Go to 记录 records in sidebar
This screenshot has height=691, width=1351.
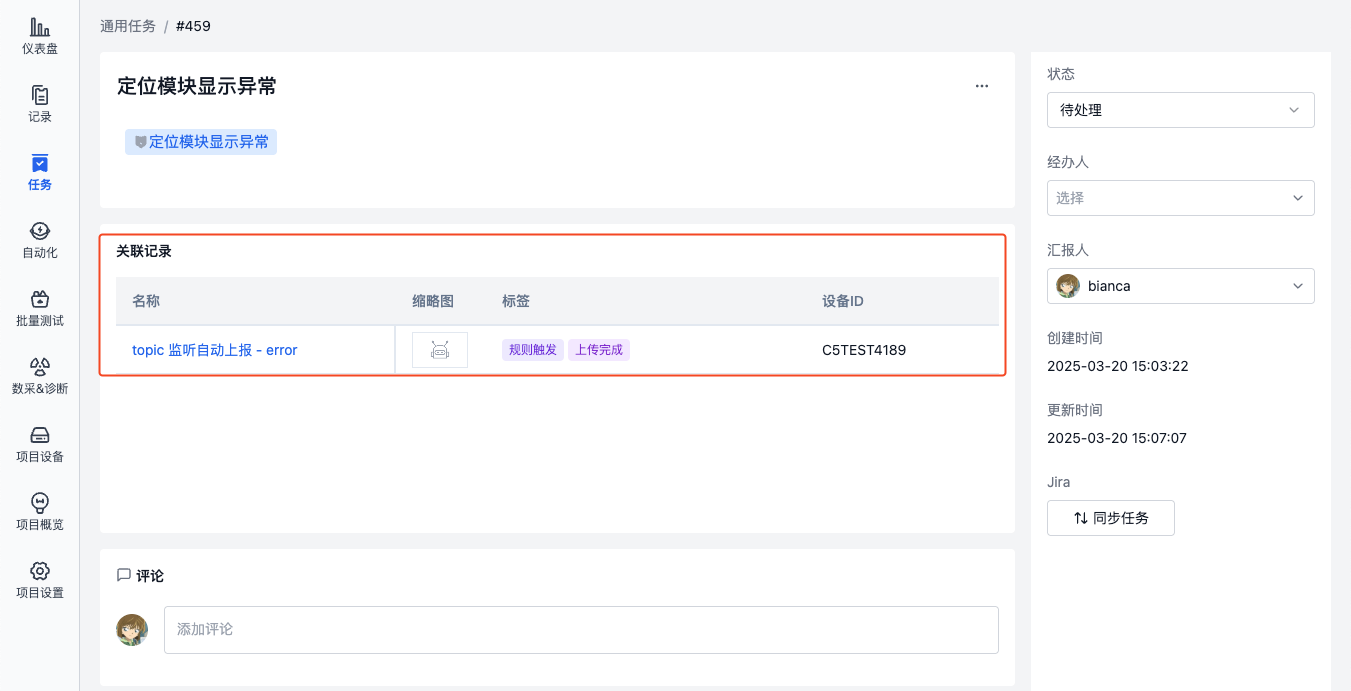coord(40,104)
